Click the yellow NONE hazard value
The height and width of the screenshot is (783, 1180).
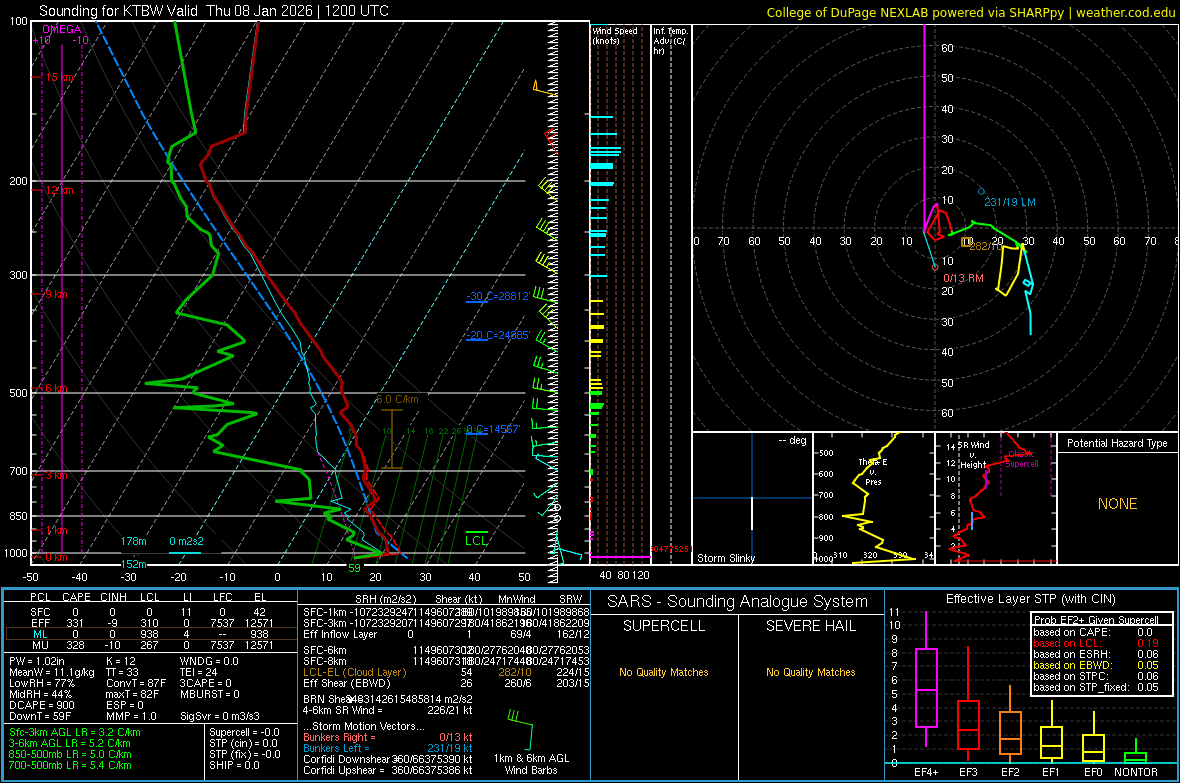[x=1118, y=504]
